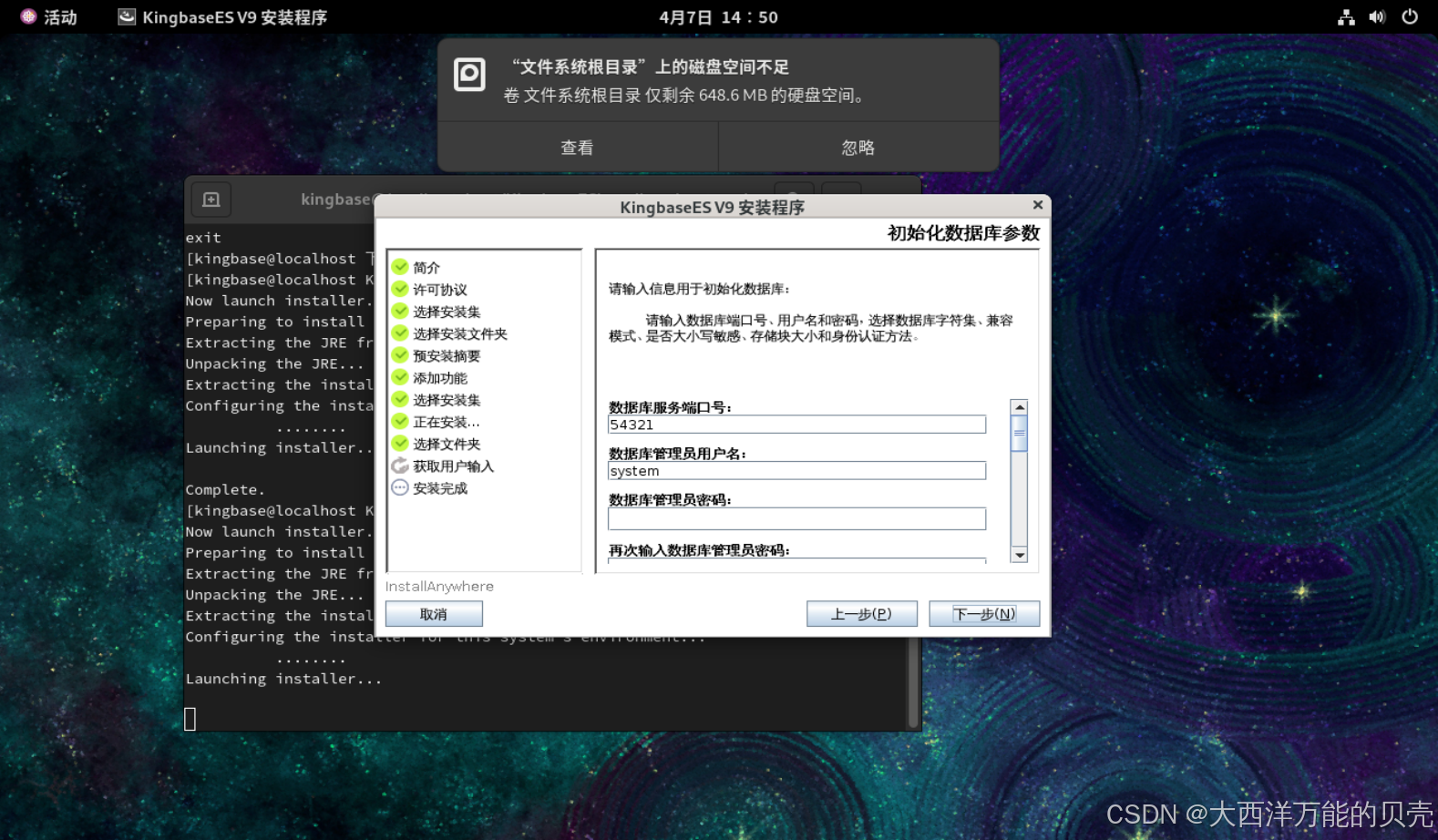Click the 初始化数据库参数 heading
1438x840 pixels.
click(963, 233)
